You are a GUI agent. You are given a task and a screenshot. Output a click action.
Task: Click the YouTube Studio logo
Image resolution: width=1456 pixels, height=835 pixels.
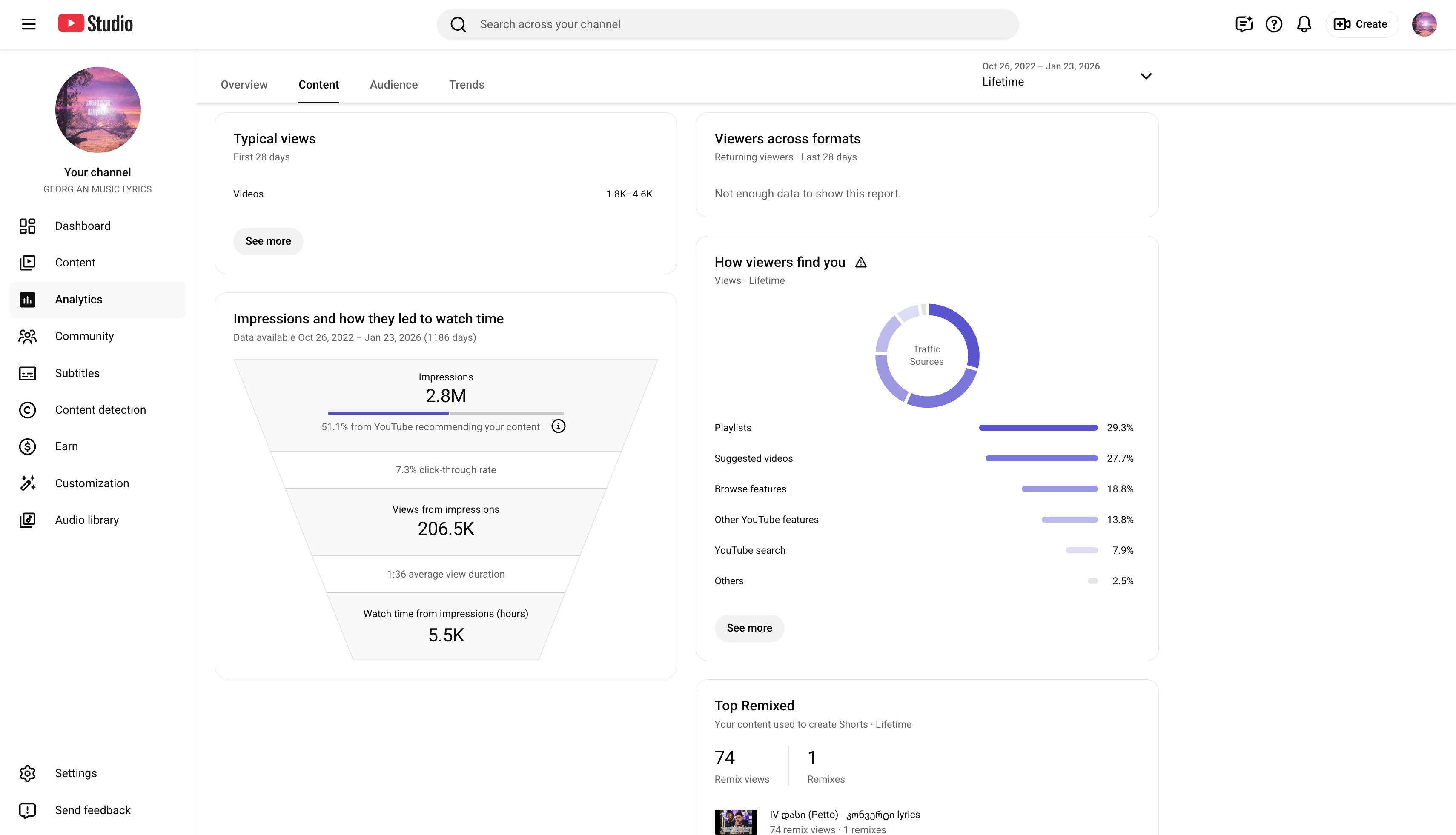coord(95,23)
